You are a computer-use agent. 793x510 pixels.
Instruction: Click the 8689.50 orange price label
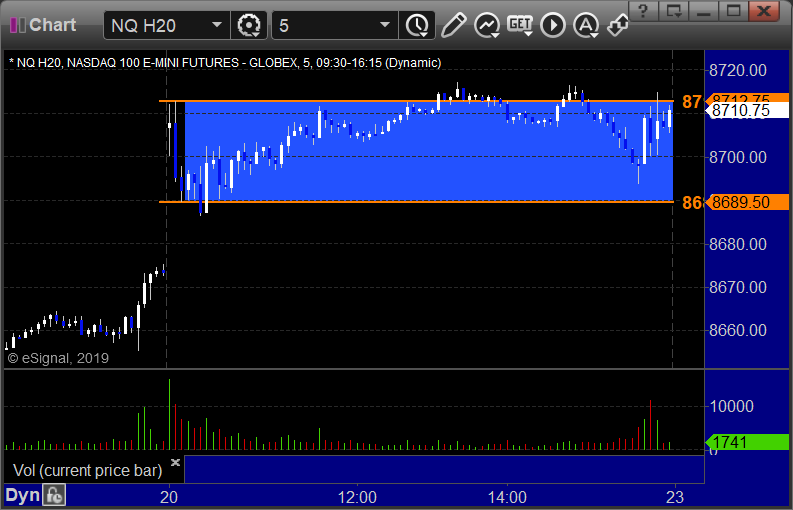[x=747, y=202]
